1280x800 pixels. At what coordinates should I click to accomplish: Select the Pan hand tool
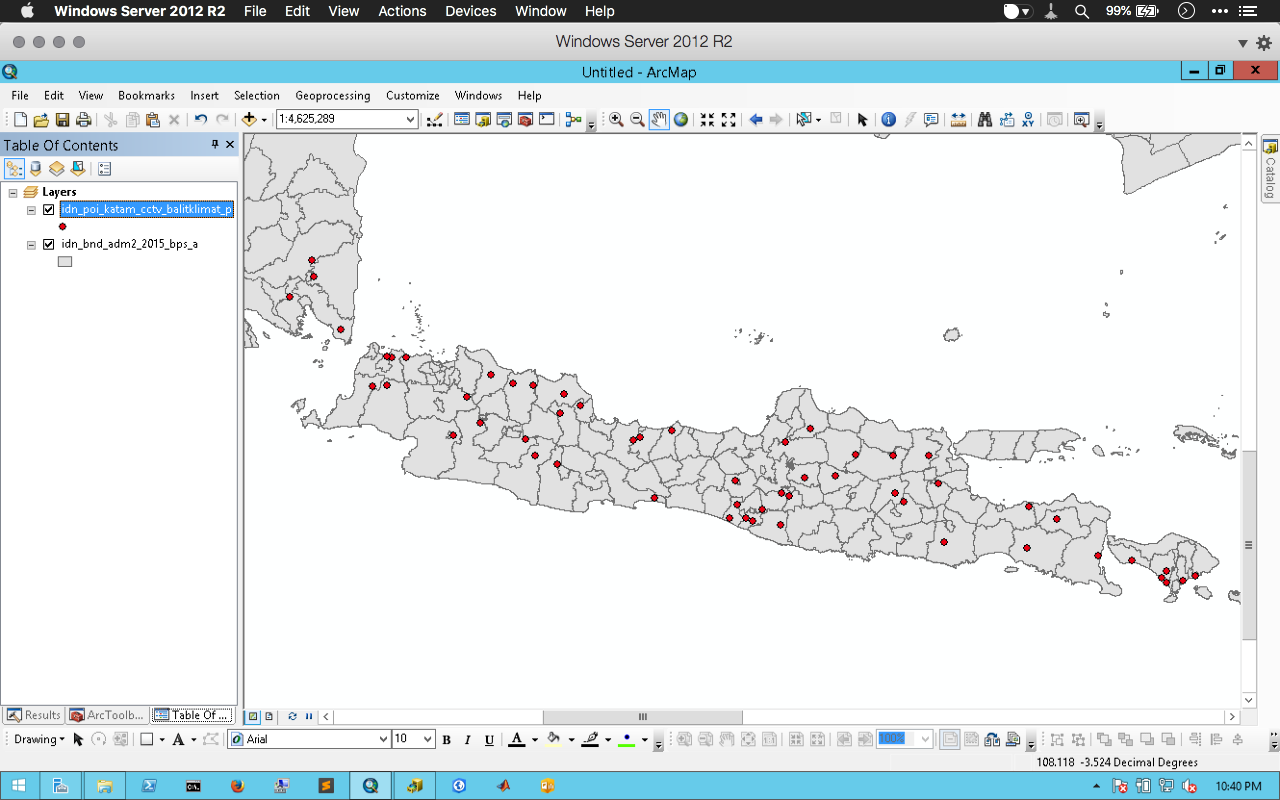(x=659, y=120)
